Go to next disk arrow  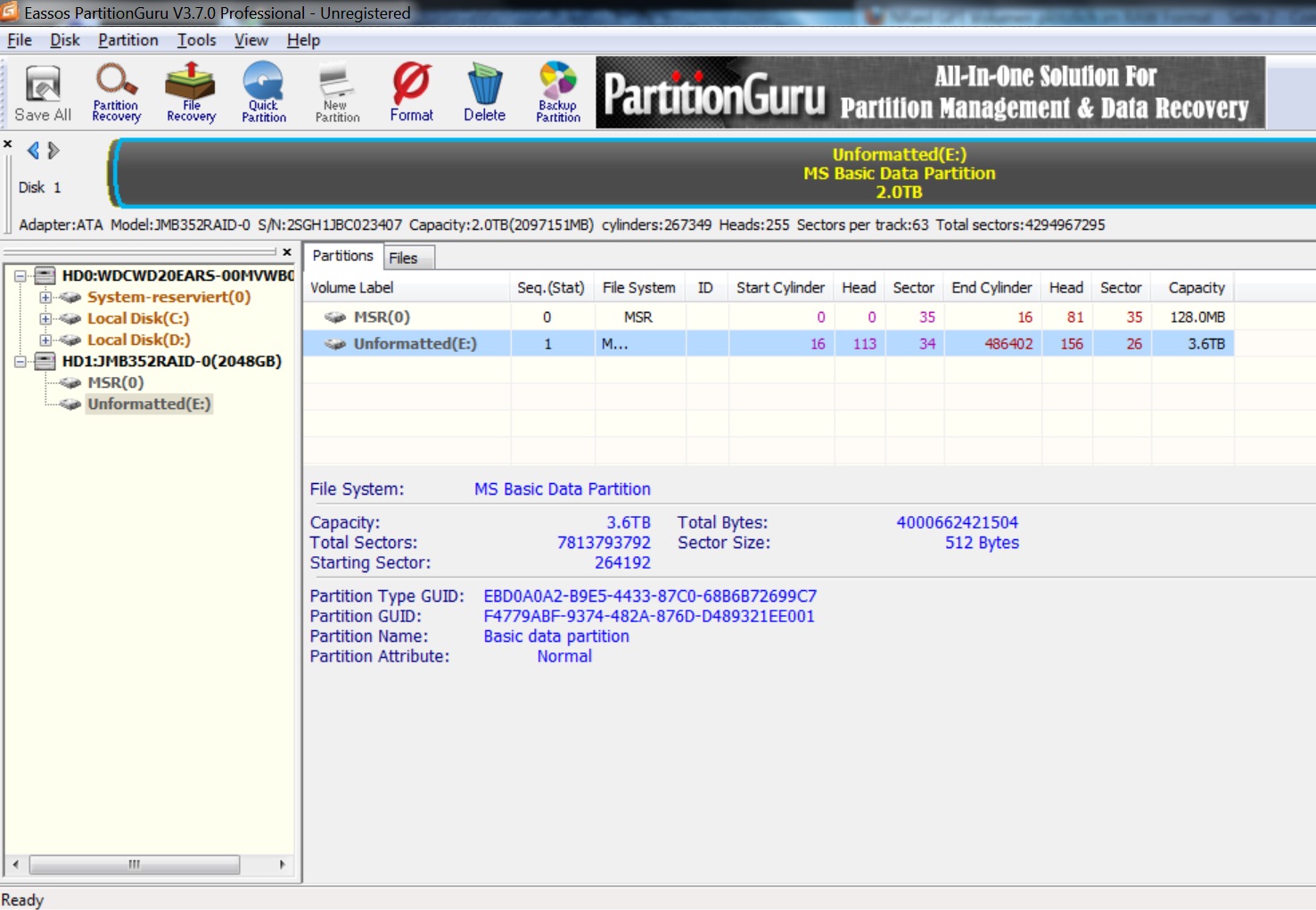tap(53, 151)
